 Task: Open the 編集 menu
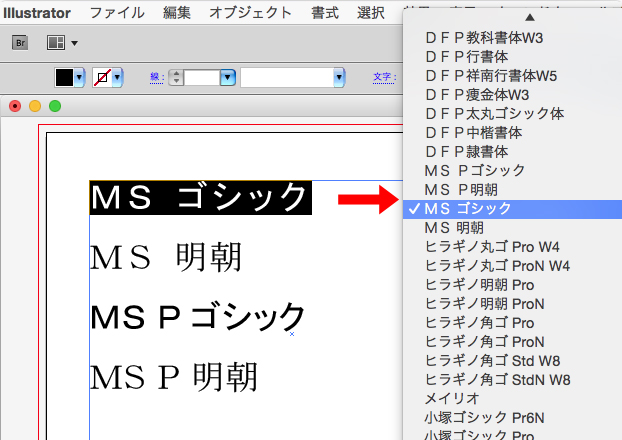tap(177, 13)
